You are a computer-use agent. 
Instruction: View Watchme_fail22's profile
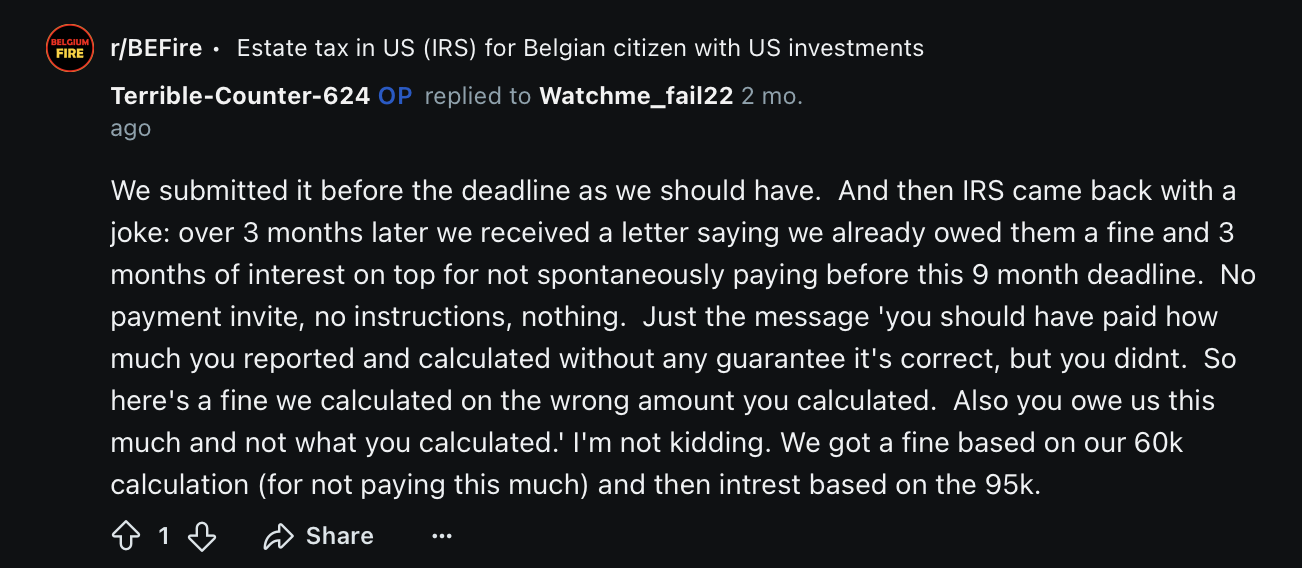pos(636,96)
